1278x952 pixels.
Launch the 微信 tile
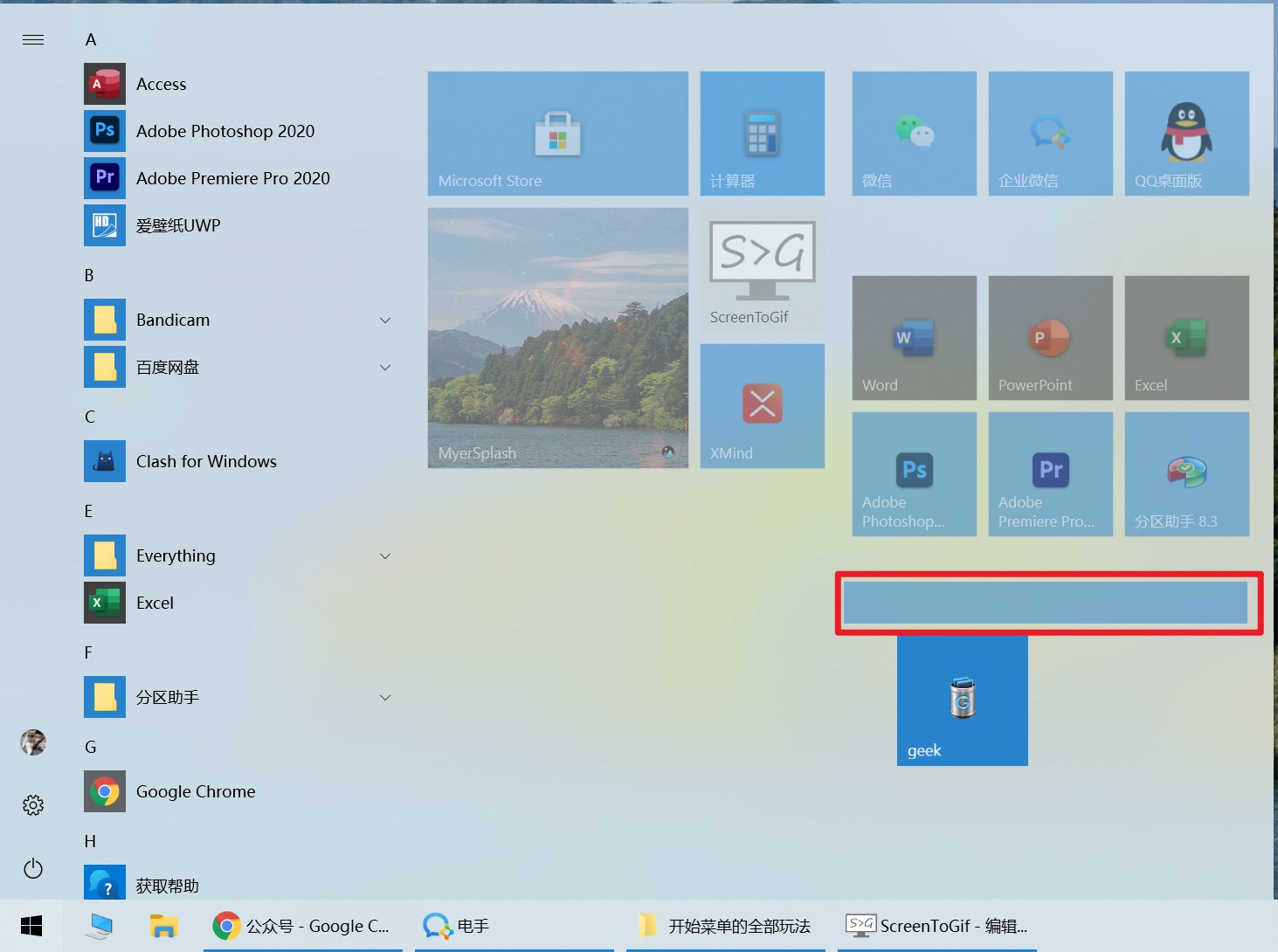(915, 134)
